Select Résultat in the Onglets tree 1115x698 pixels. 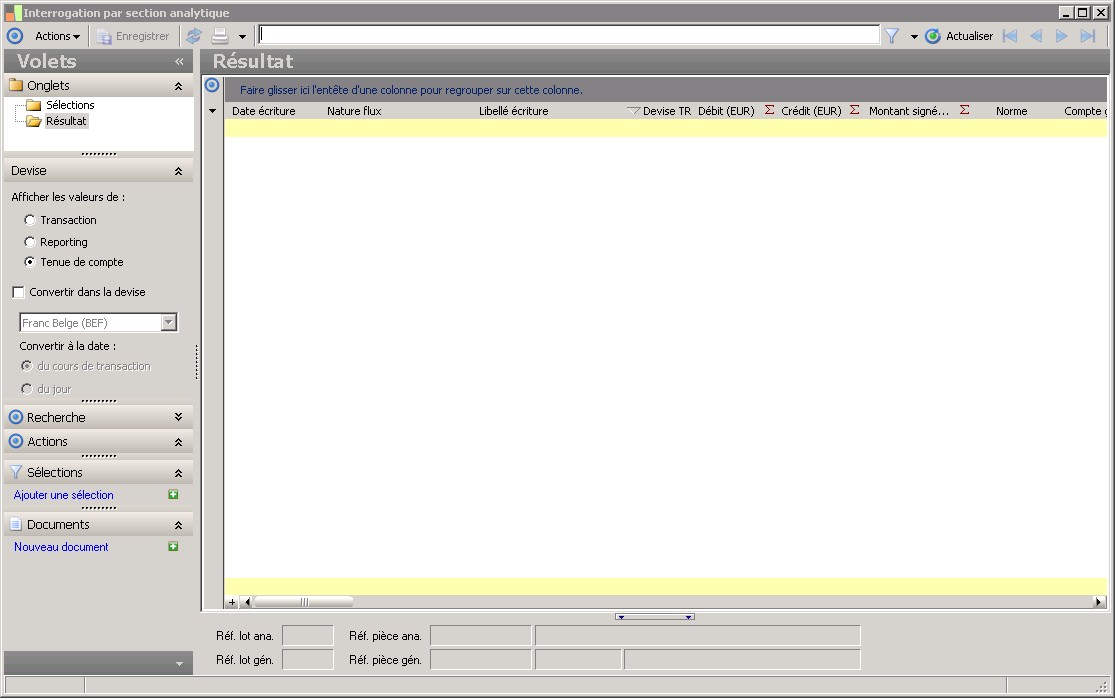66,121
